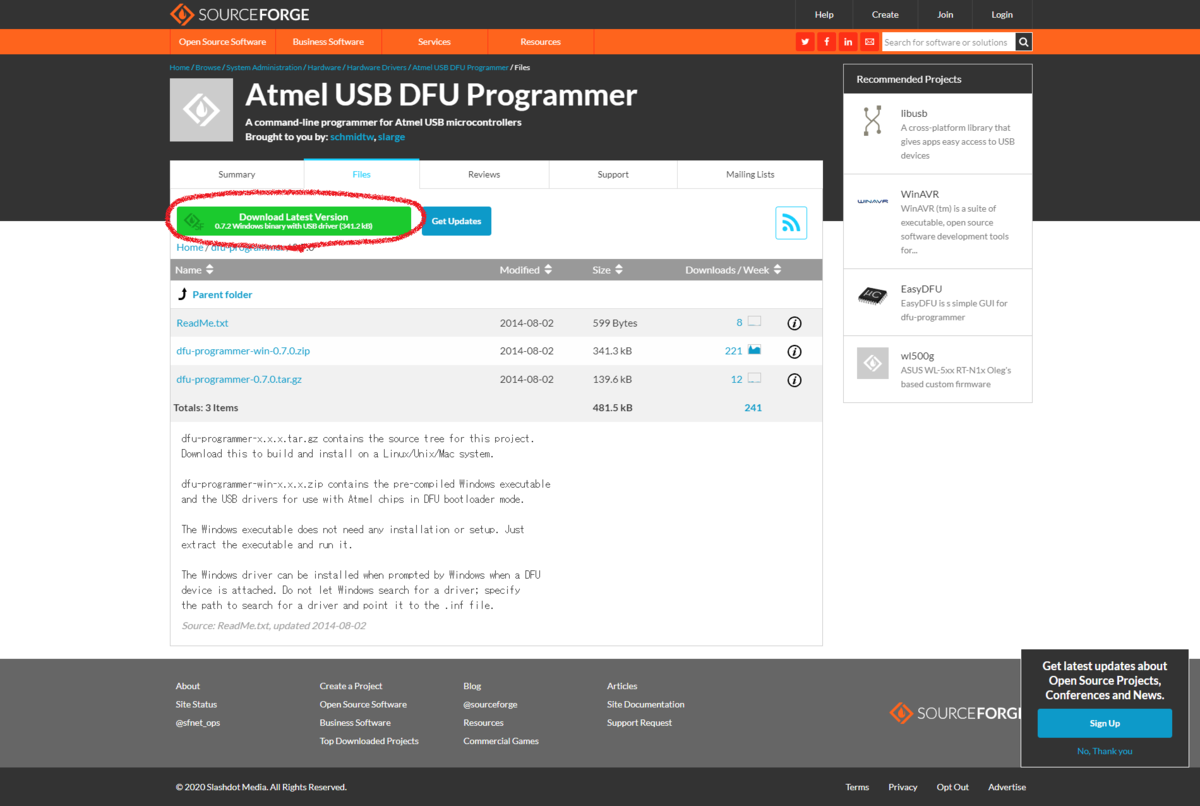This screenshot has height=806, width=1200.
Task: Click the search magnifier button
Action: tap(1023, 41)
